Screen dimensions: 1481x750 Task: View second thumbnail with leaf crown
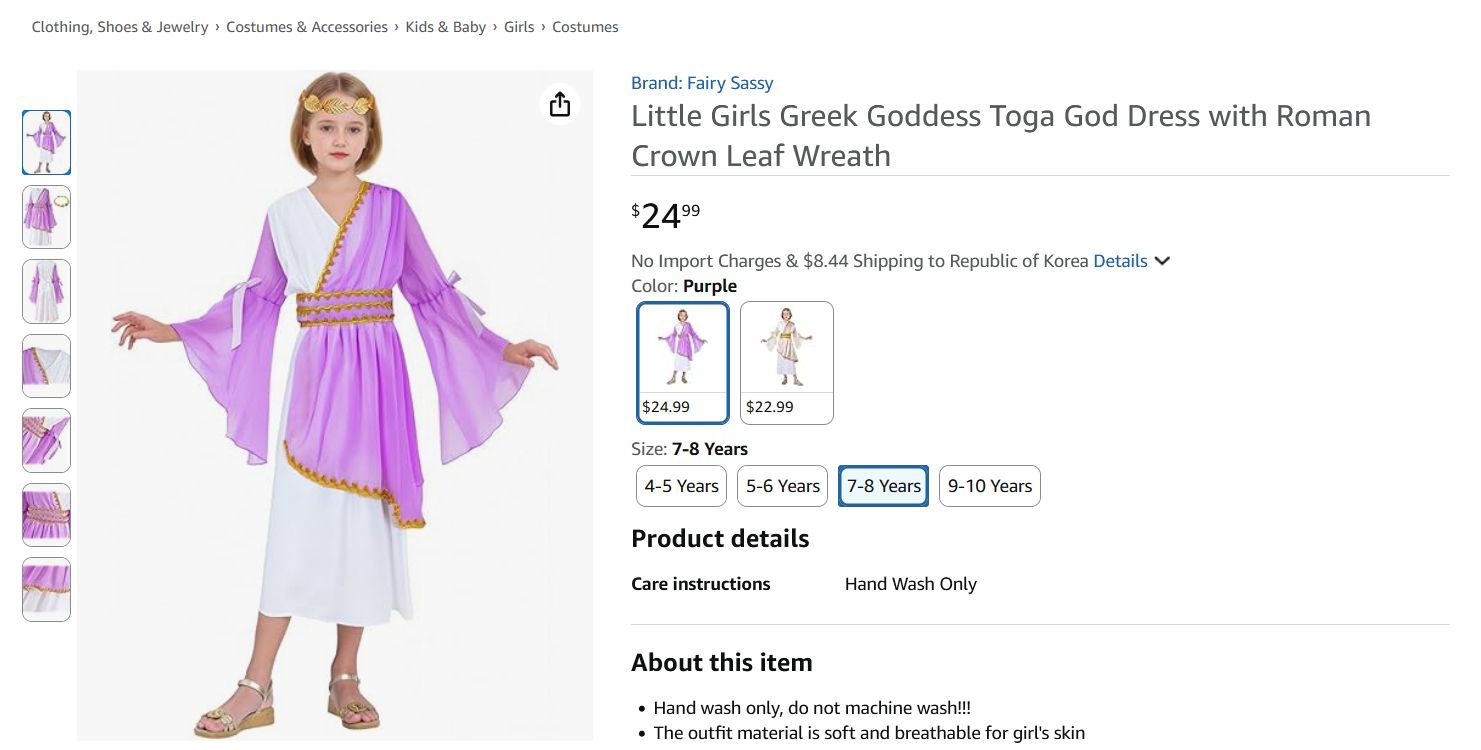(x=47, y=217)
